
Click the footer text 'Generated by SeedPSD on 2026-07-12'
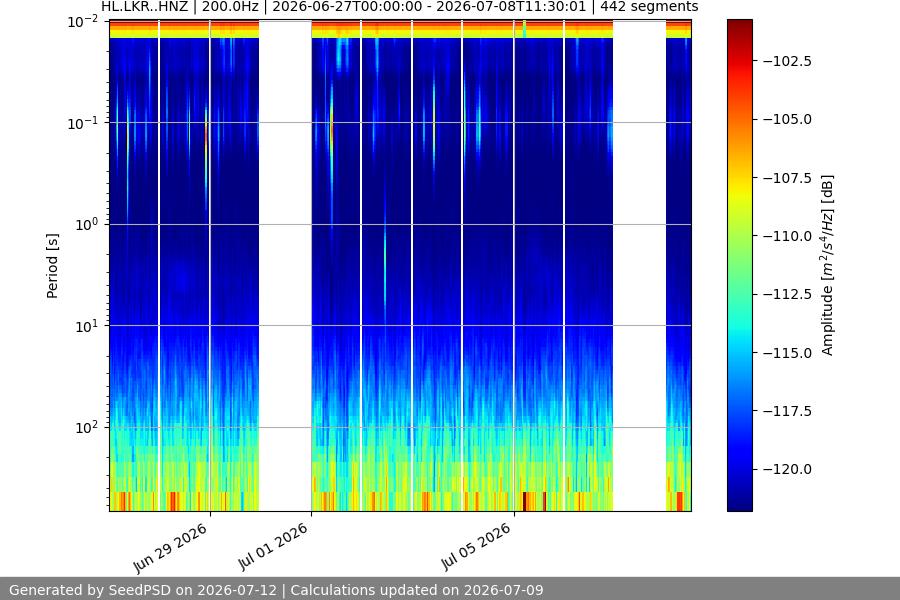tap(143, 590)
